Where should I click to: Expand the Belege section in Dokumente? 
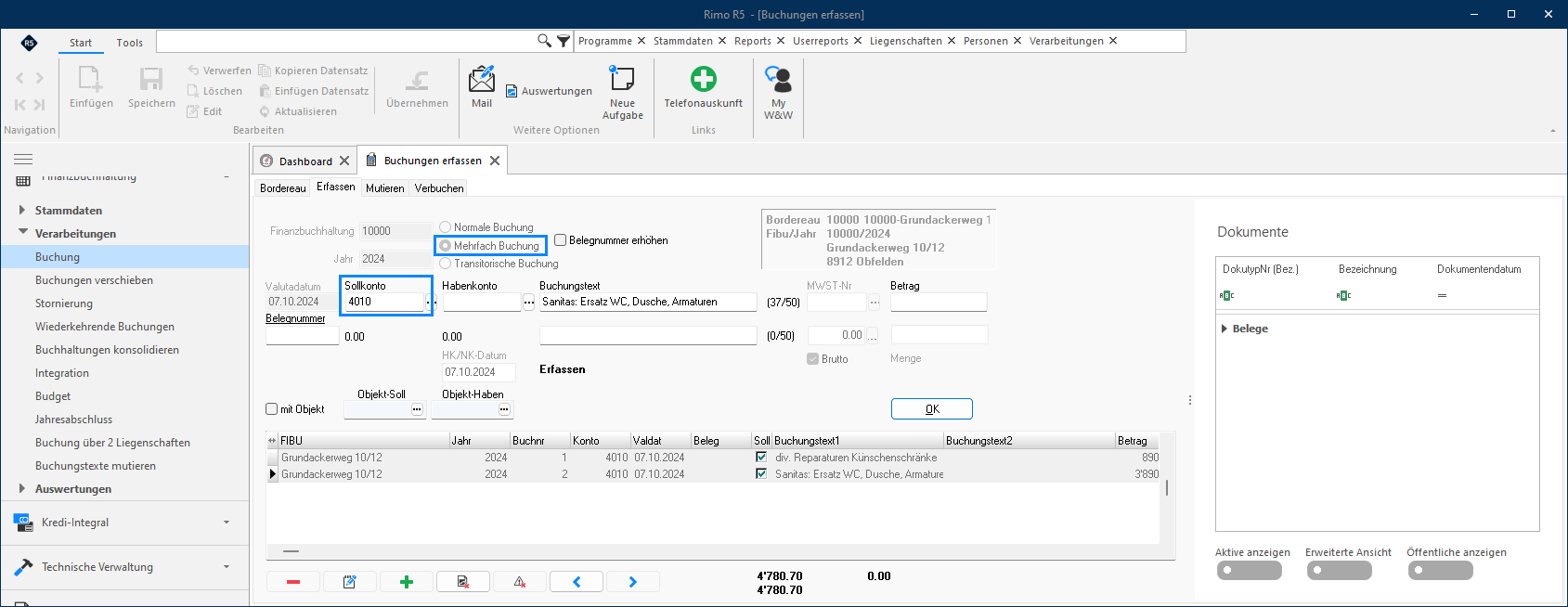click(1225, 329)
